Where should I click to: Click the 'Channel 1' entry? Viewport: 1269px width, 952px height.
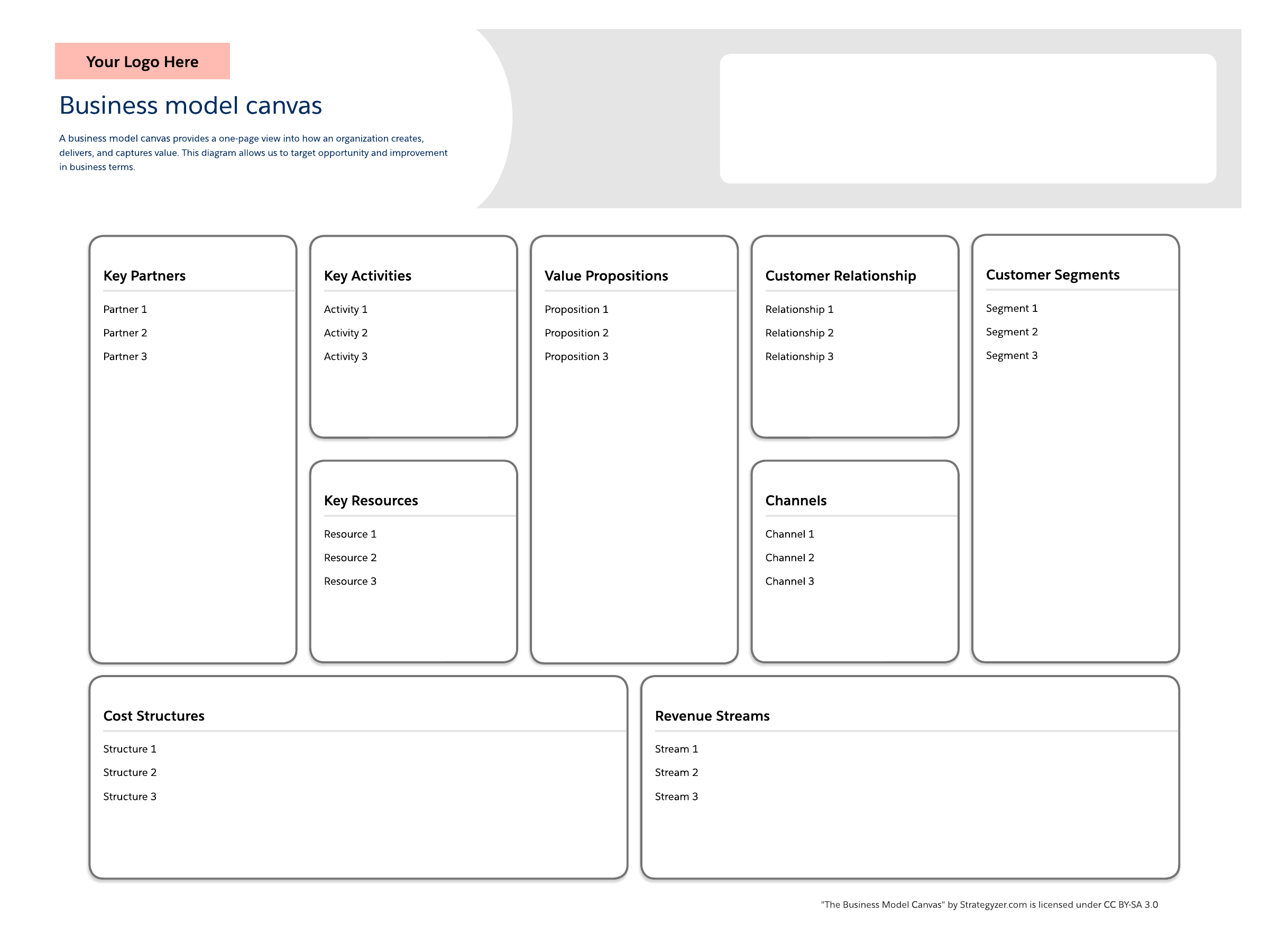click(789, 534)
